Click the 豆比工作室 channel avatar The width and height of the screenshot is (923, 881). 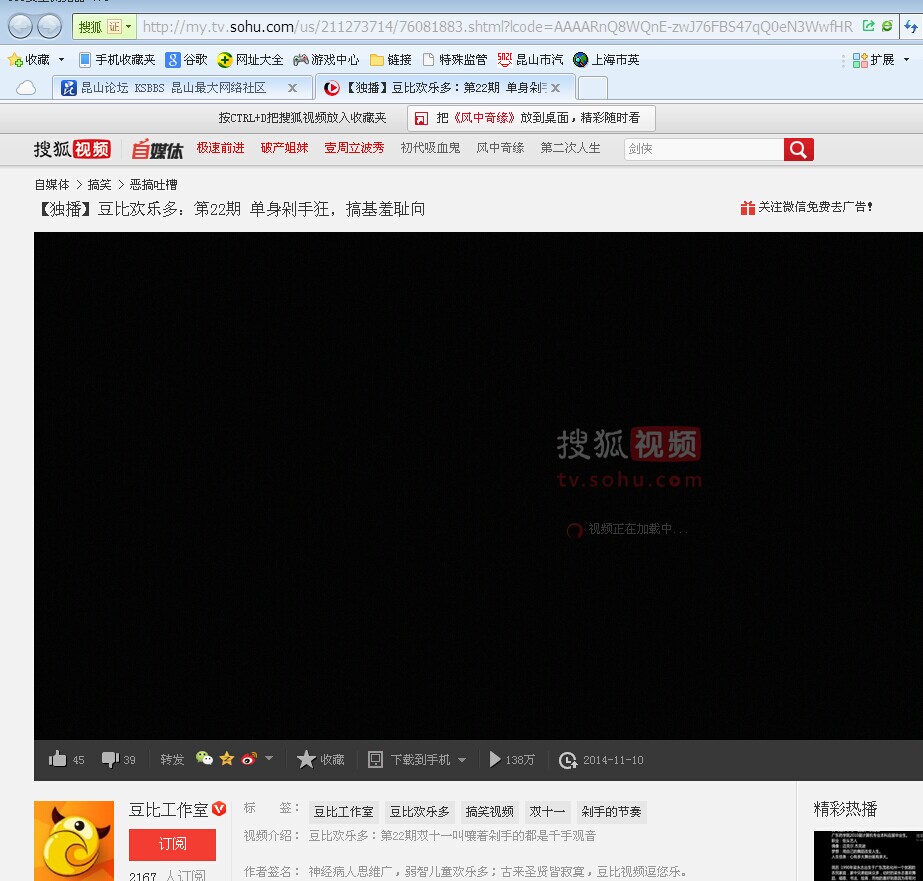coord(74,840)
